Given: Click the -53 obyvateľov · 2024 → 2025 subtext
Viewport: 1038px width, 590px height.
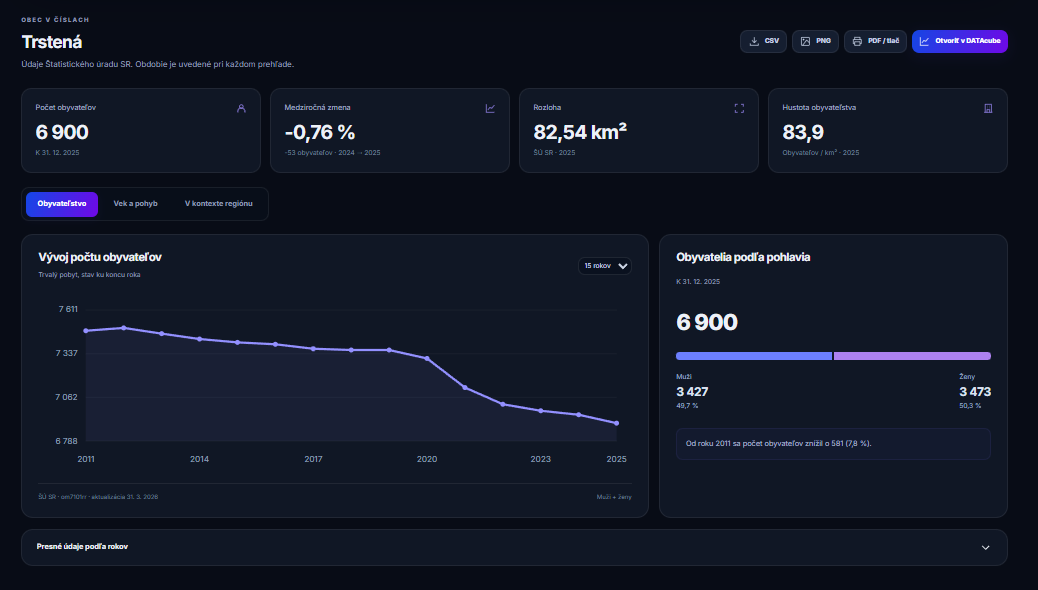Looking at the screenshot, I should click(x=332, y=153).
